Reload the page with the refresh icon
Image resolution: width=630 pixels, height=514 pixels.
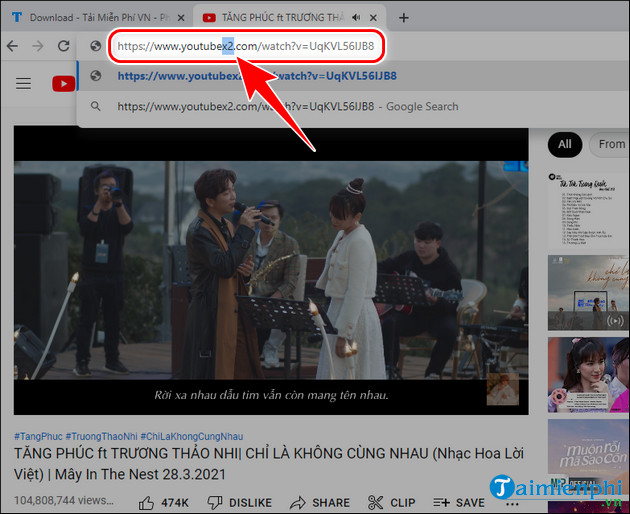coord(63,46)
